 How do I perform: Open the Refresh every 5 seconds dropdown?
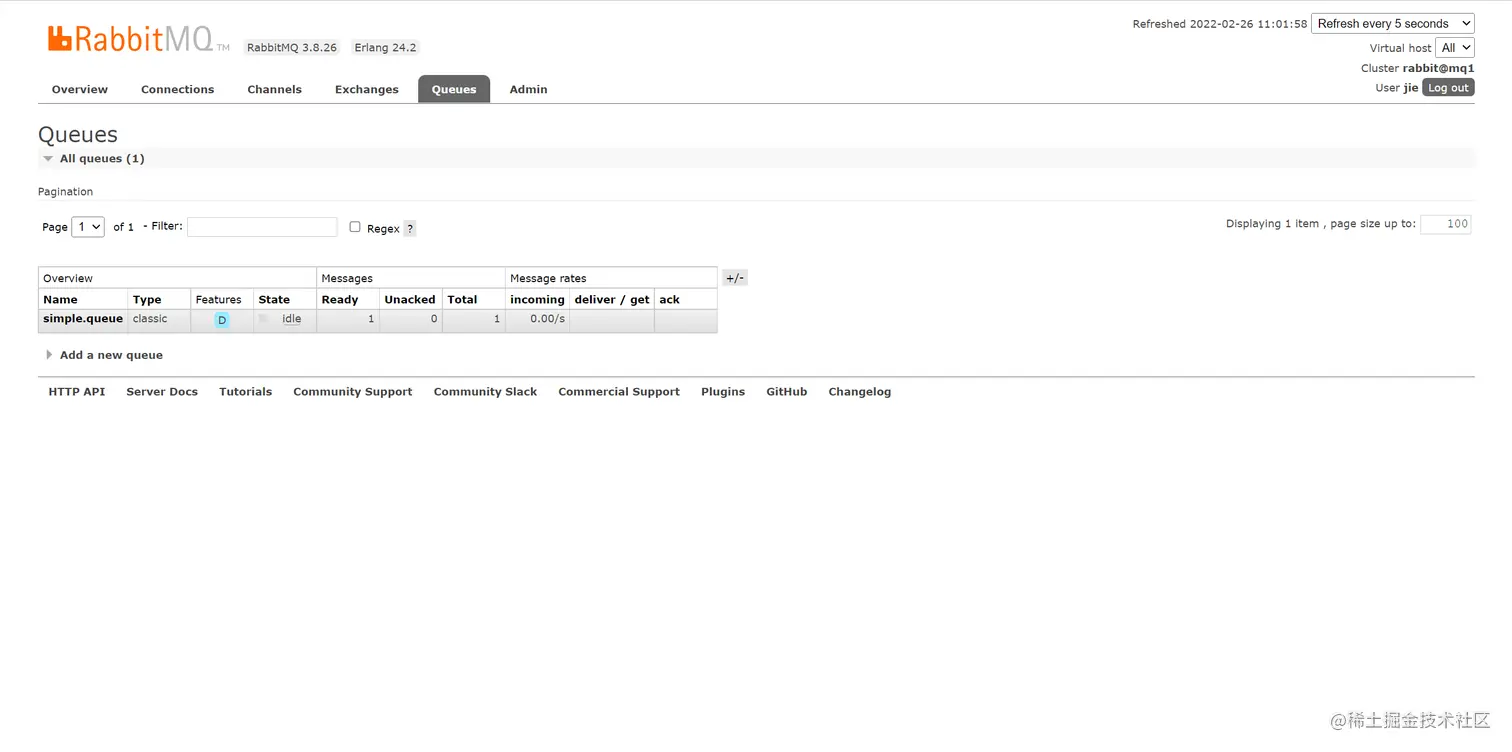(x=1393, y=23)
